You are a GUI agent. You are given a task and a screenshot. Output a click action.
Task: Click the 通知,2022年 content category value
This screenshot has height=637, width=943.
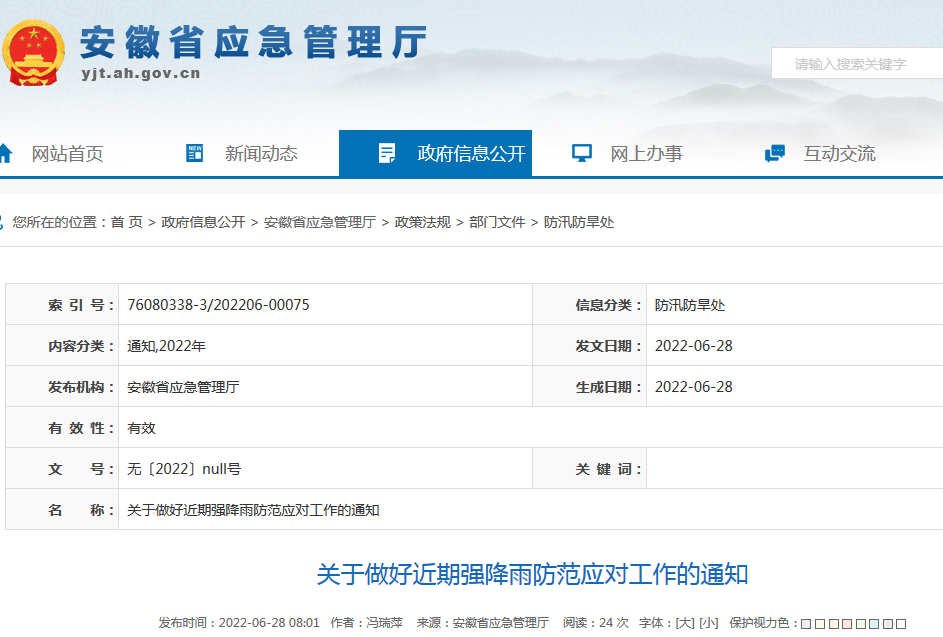166,346
